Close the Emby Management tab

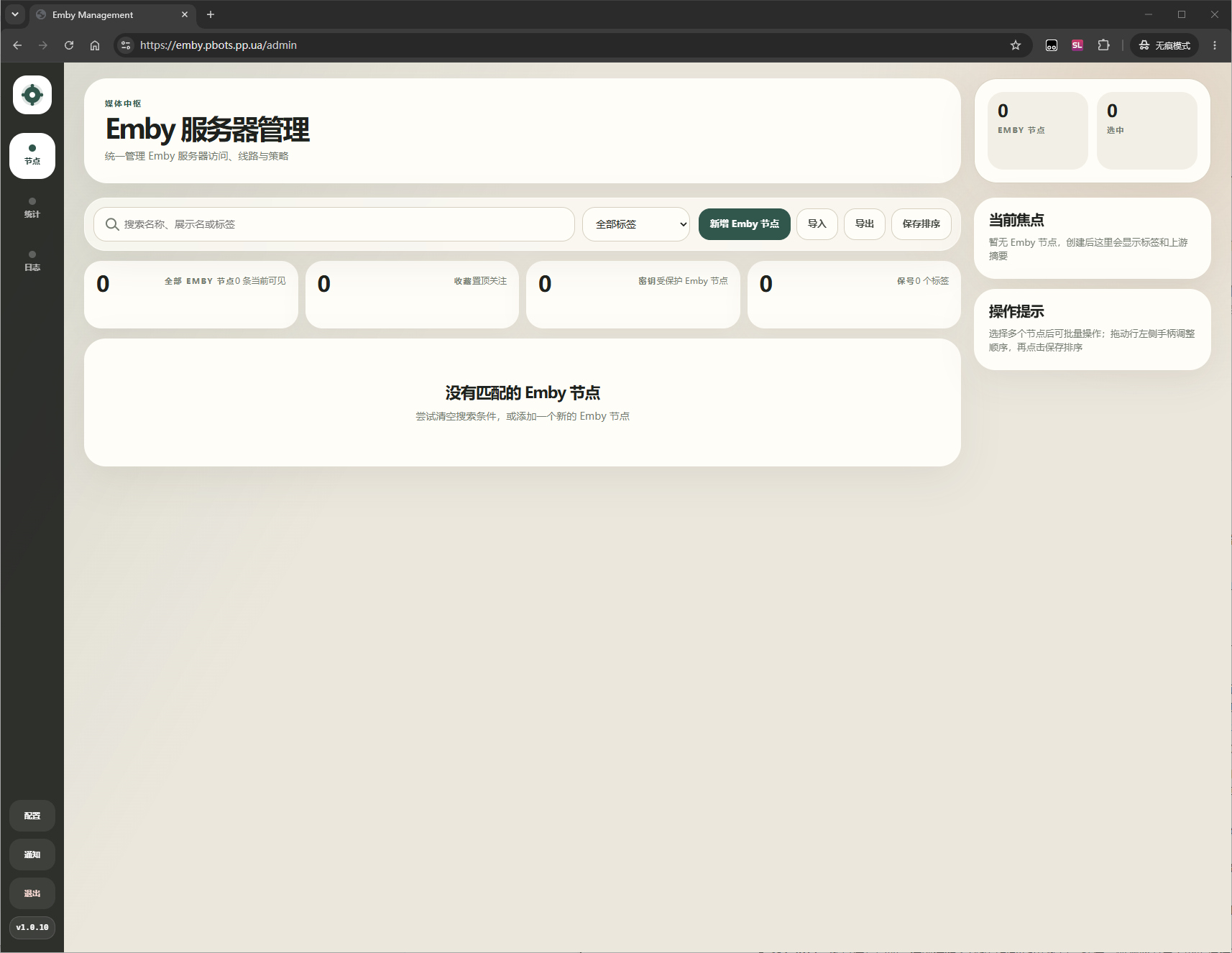(185, 14)
